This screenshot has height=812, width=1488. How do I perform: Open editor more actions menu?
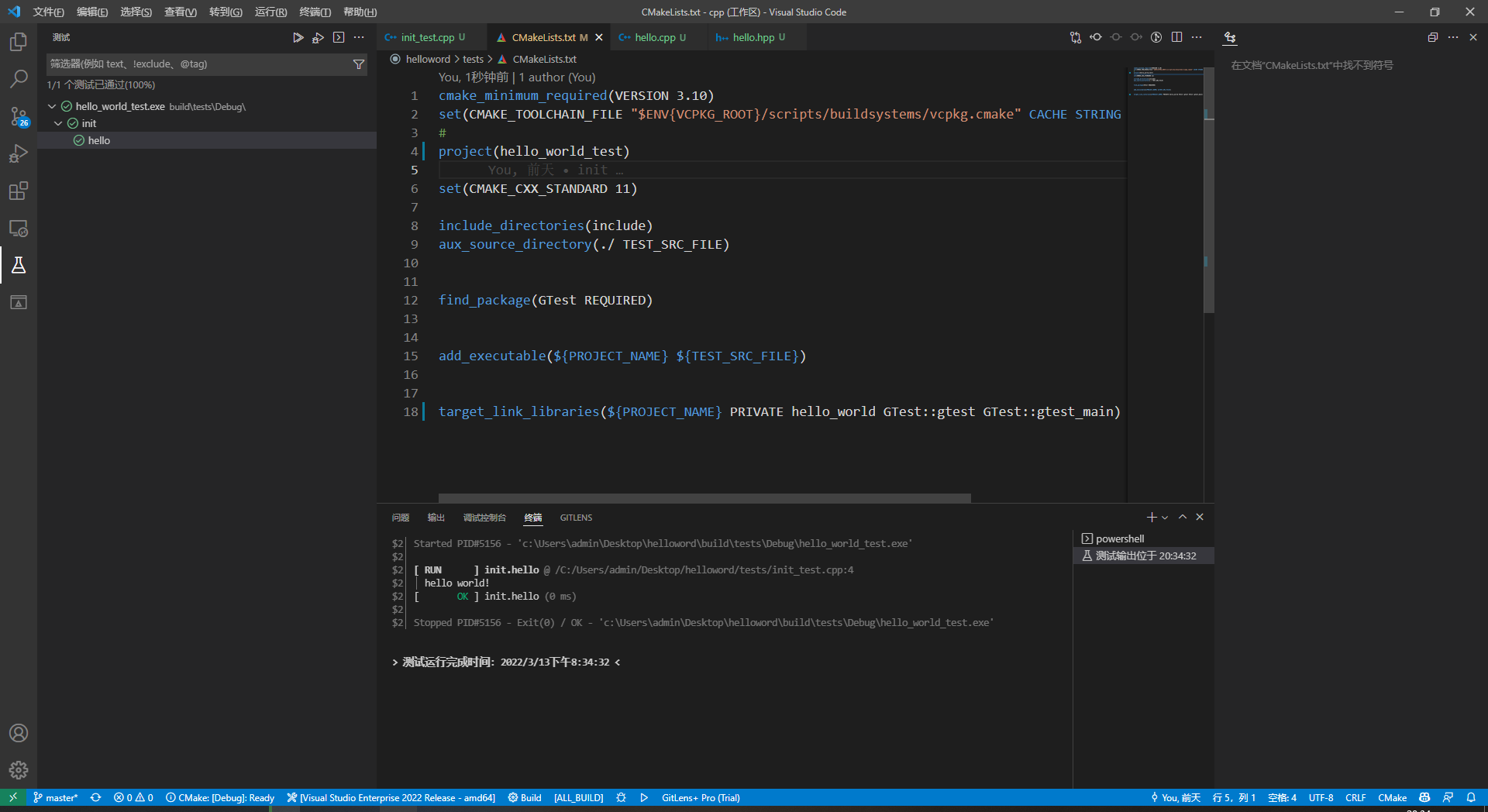pos(1197,37)
